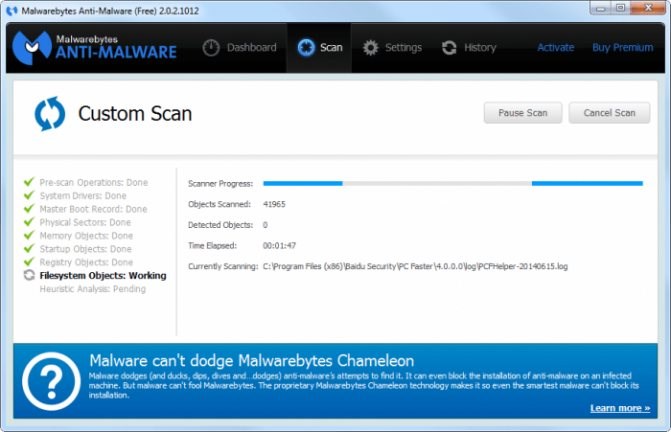The image size is (671, 432).
Task: Click the Time Elapsed value 00:01:47
Action: click(279, 246)
